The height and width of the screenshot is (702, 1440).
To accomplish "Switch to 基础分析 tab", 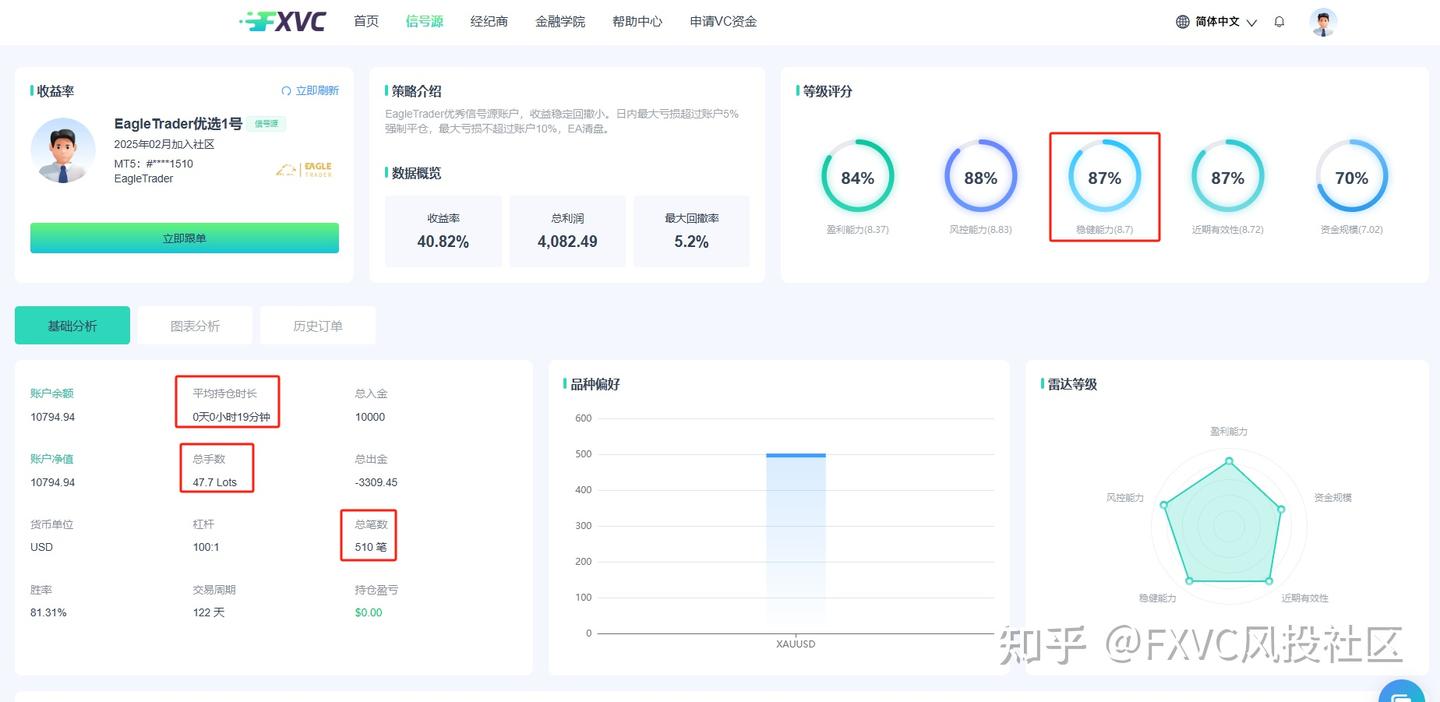I will [x=72, y=325].
